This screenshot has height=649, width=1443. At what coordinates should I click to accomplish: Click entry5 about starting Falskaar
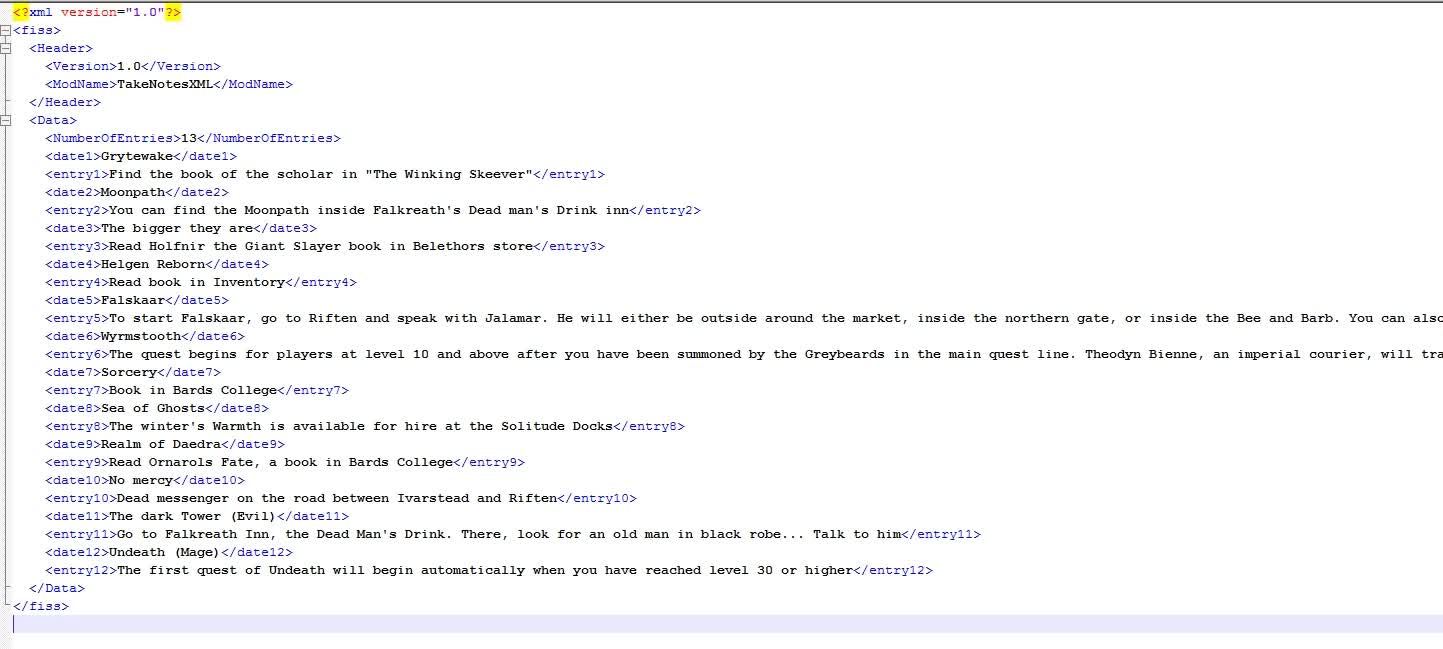[x=744, y=318]
